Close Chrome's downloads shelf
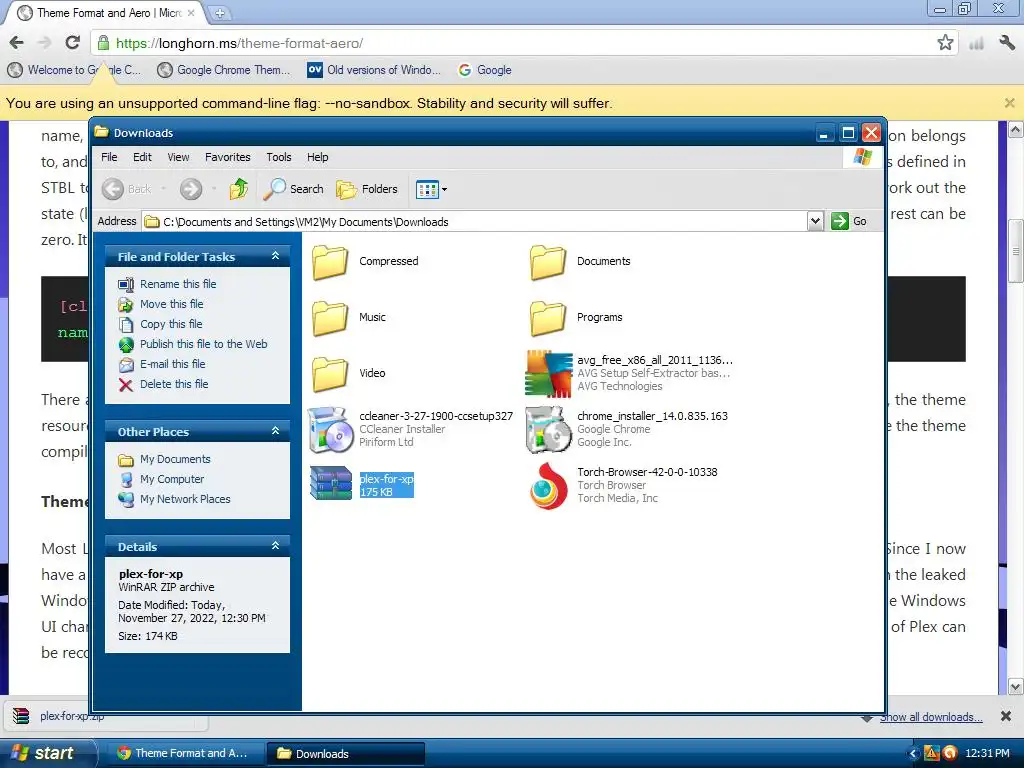This screenshot has height=768, width=1024. click(x=1006, y=716)
